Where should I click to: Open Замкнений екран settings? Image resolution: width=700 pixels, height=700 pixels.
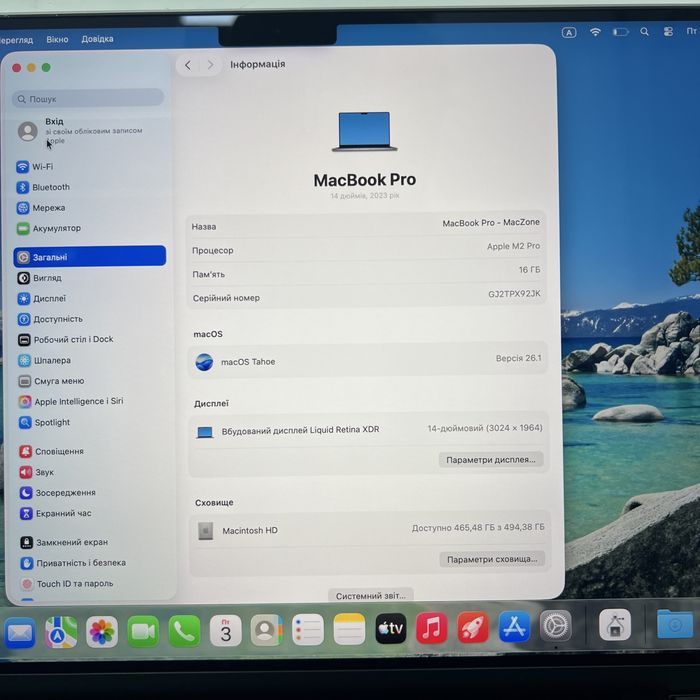pyautogui.click(x=64, y=542)
